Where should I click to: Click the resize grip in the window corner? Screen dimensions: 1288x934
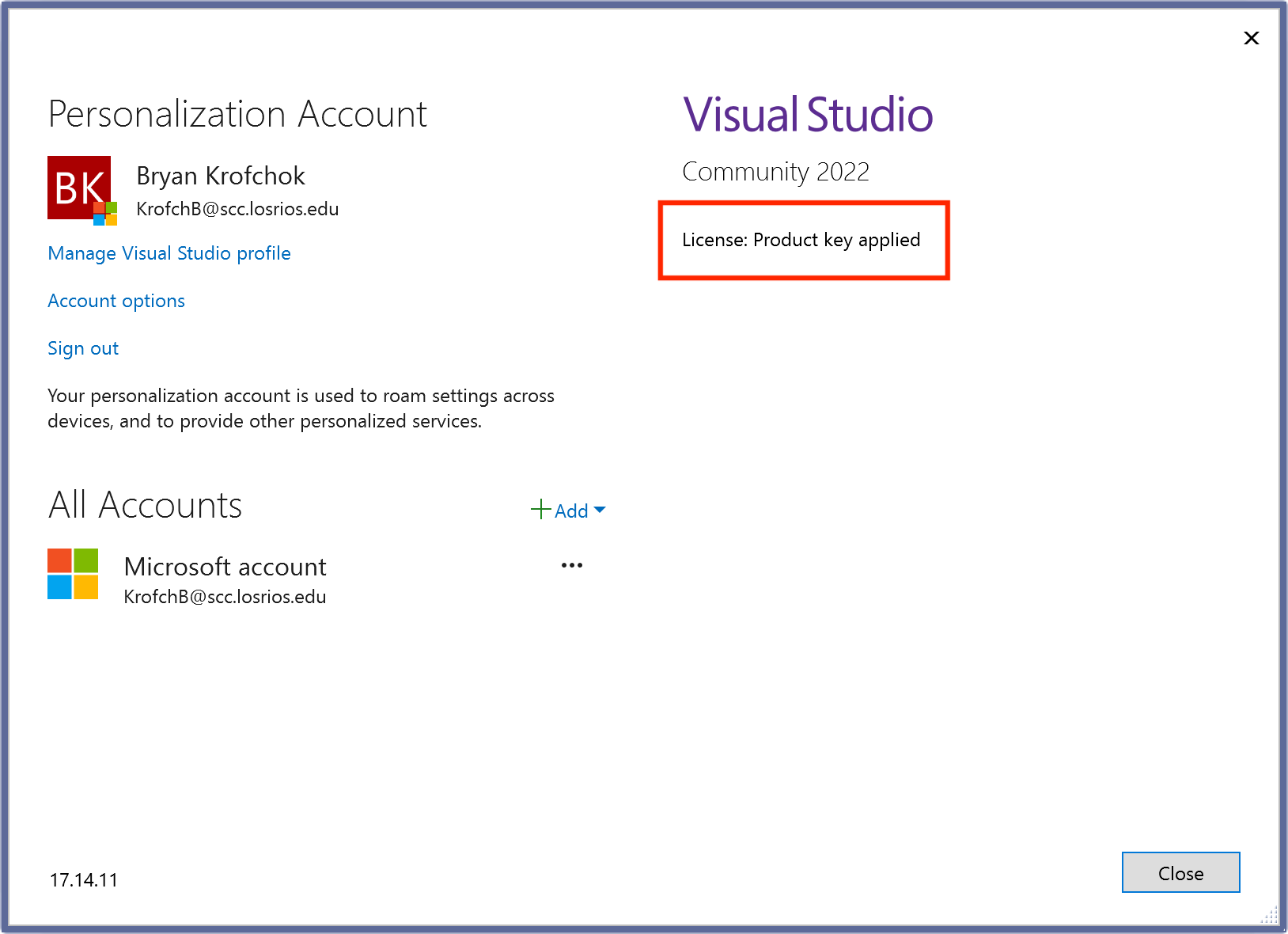click(x=1269, y=916)
